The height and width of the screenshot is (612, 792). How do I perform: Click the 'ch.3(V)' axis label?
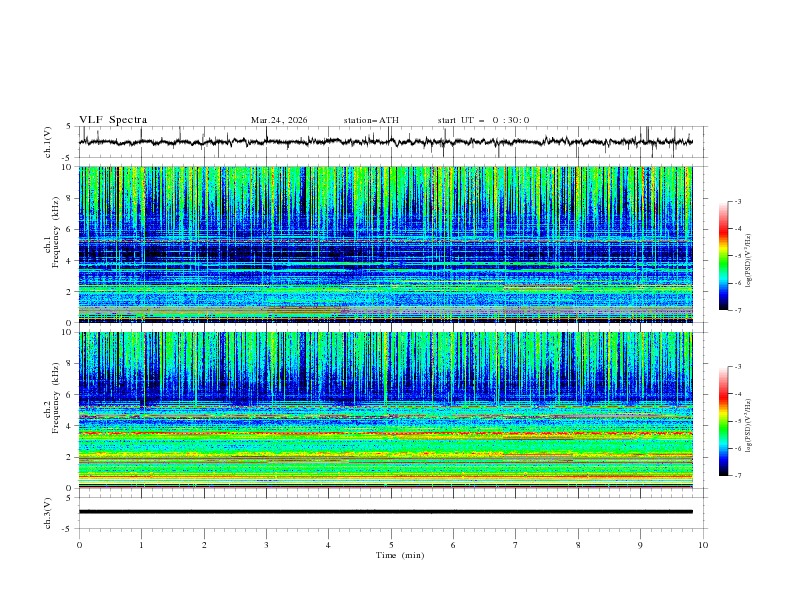tap(48, 513)
